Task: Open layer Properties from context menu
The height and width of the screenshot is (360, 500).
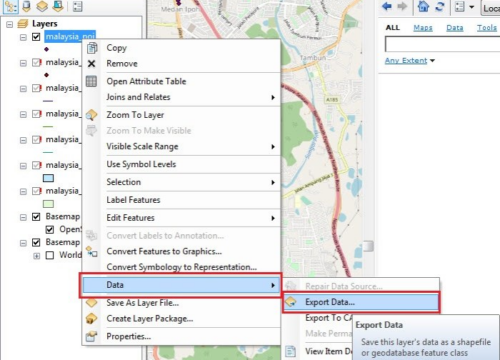Action: 129,336
